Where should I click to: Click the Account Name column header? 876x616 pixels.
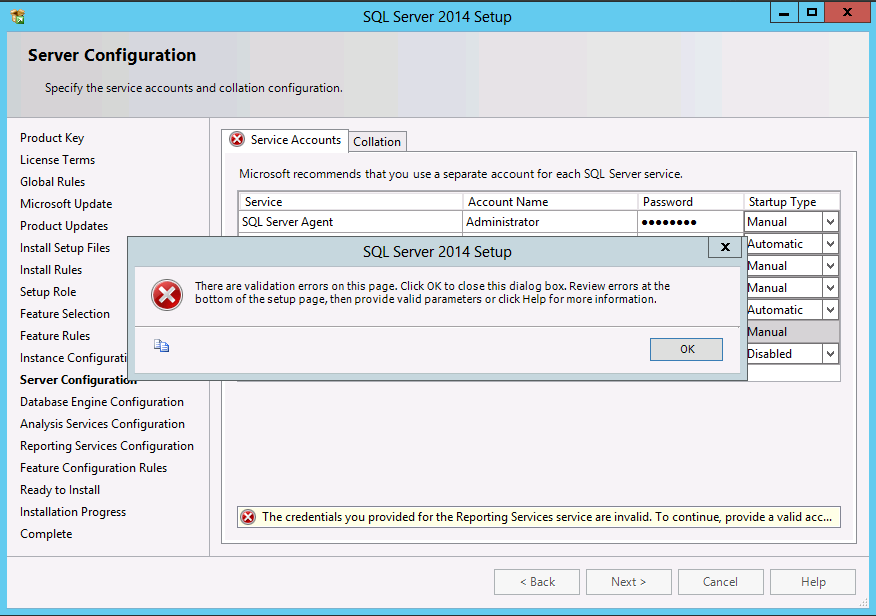[x=550, y=202]
